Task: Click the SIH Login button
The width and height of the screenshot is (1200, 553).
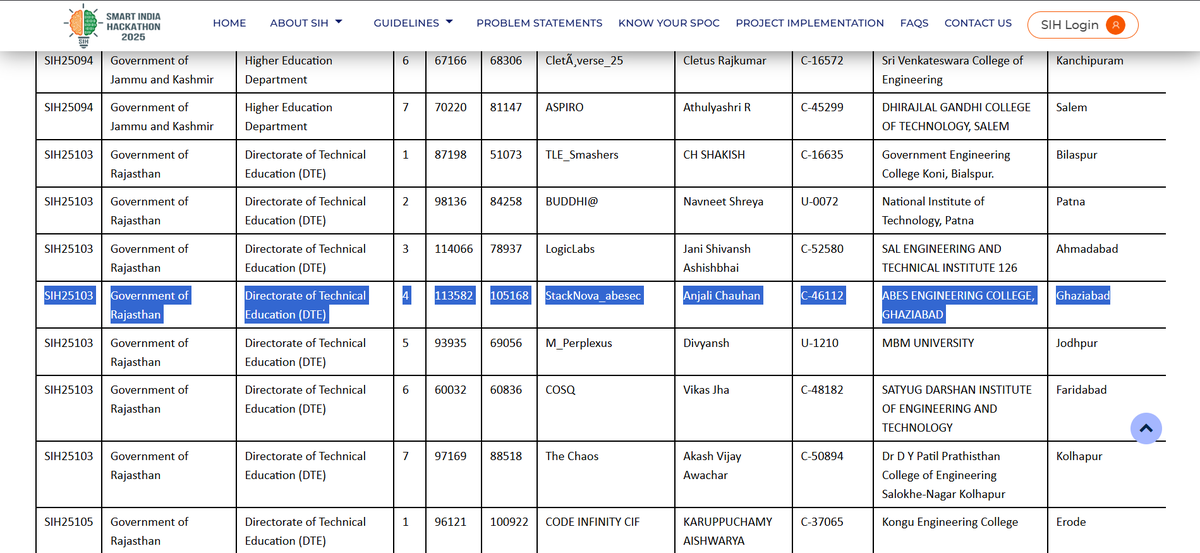Action: [1083, 25]
